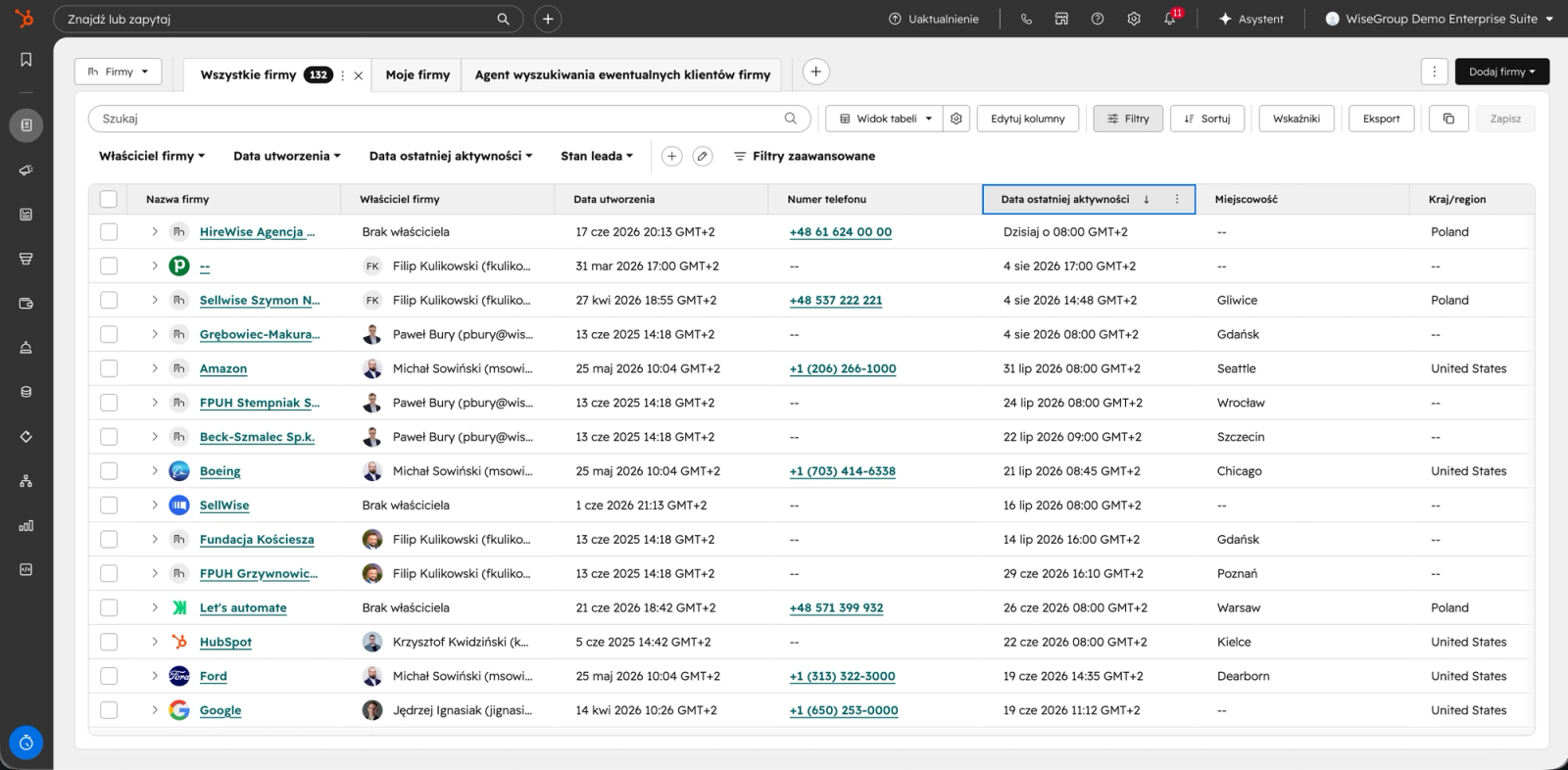Screen dimensions: 1568x770
Task: Open the settings gear in top bar
Action: pyautogui.click(x=1134, y=19)
